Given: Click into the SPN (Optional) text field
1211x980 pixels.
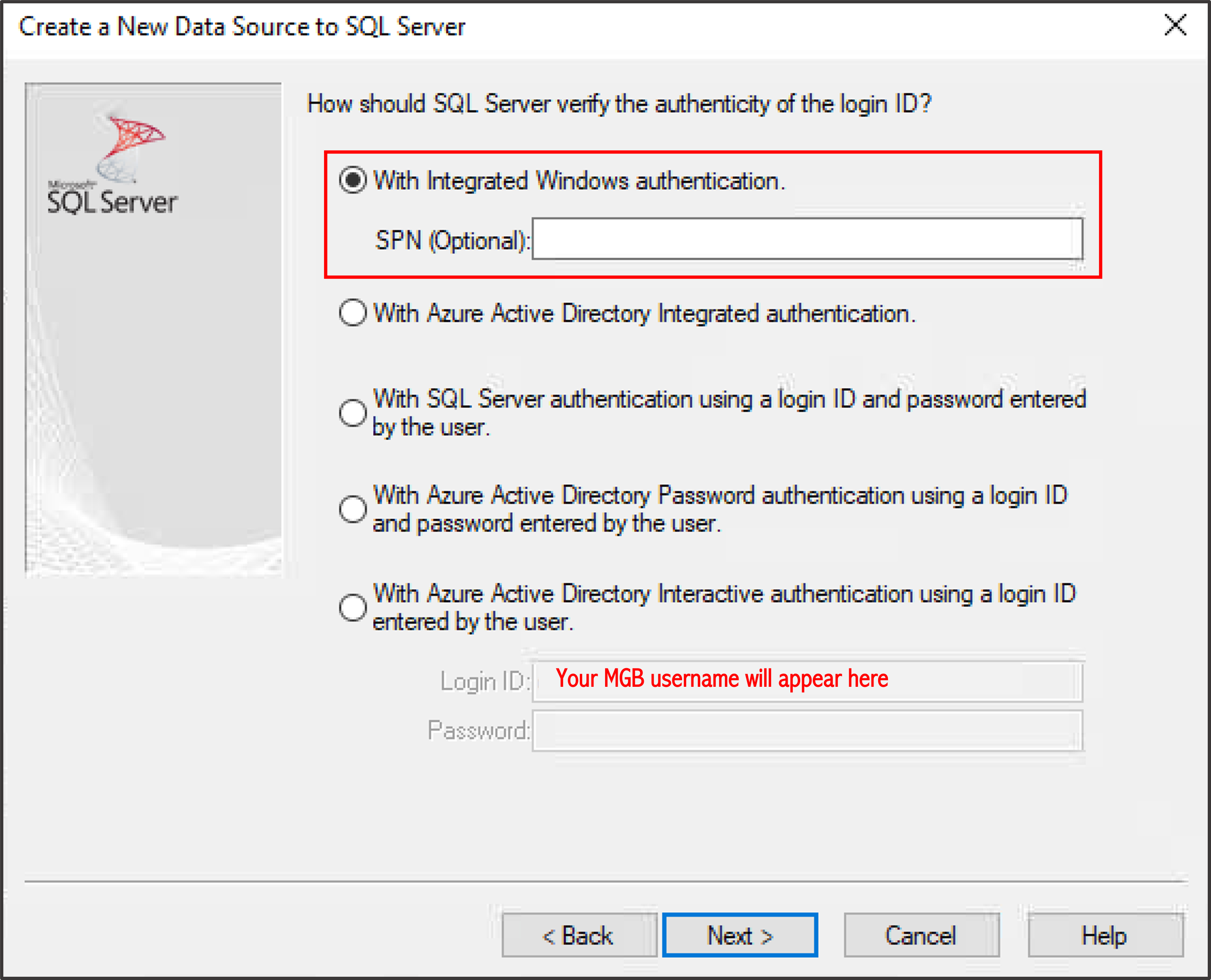Looking at the screenshot, I should 807,239.
